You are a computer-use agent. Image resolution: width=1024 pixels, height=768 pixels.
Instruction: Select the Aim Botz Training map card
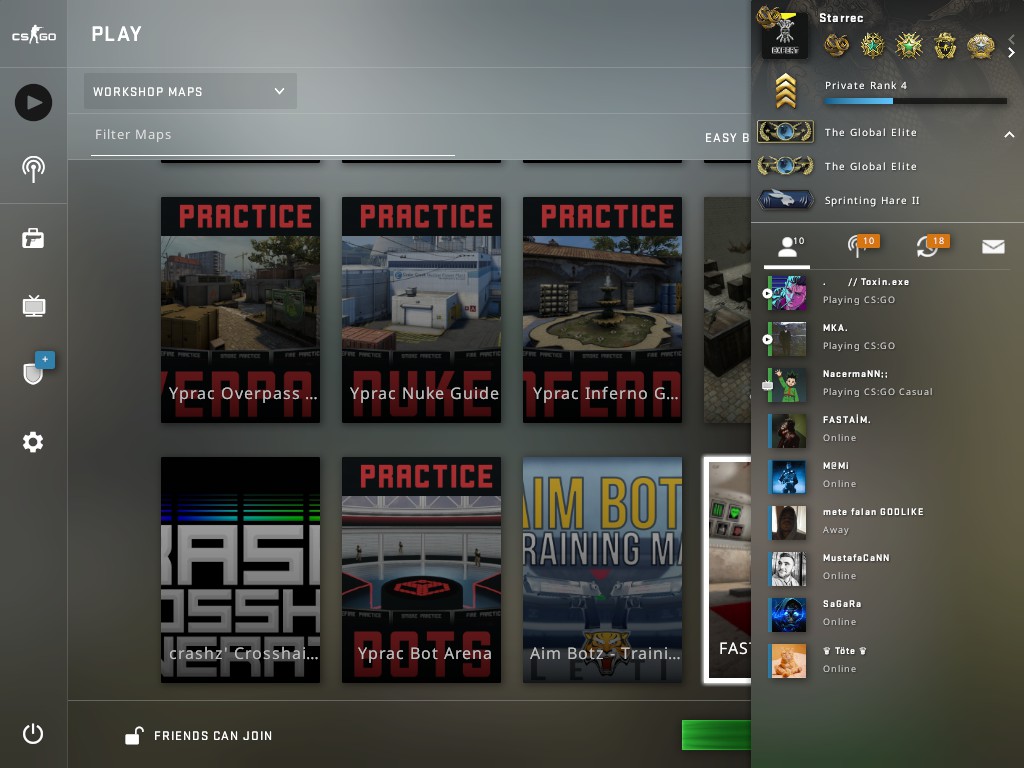point(602,569)
